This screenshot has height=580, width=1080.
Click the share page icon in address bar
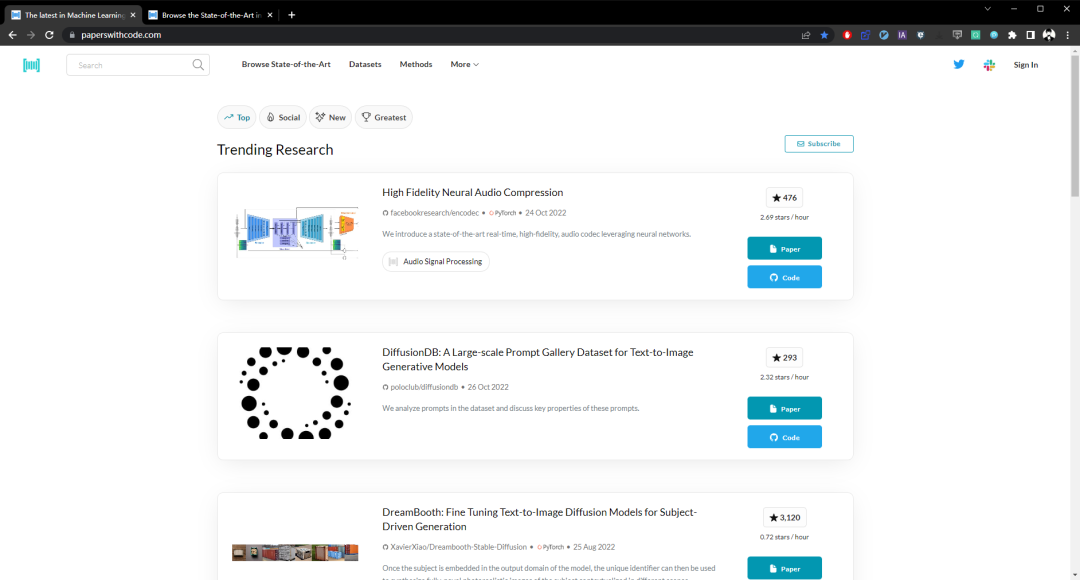(x=806, y=34)
